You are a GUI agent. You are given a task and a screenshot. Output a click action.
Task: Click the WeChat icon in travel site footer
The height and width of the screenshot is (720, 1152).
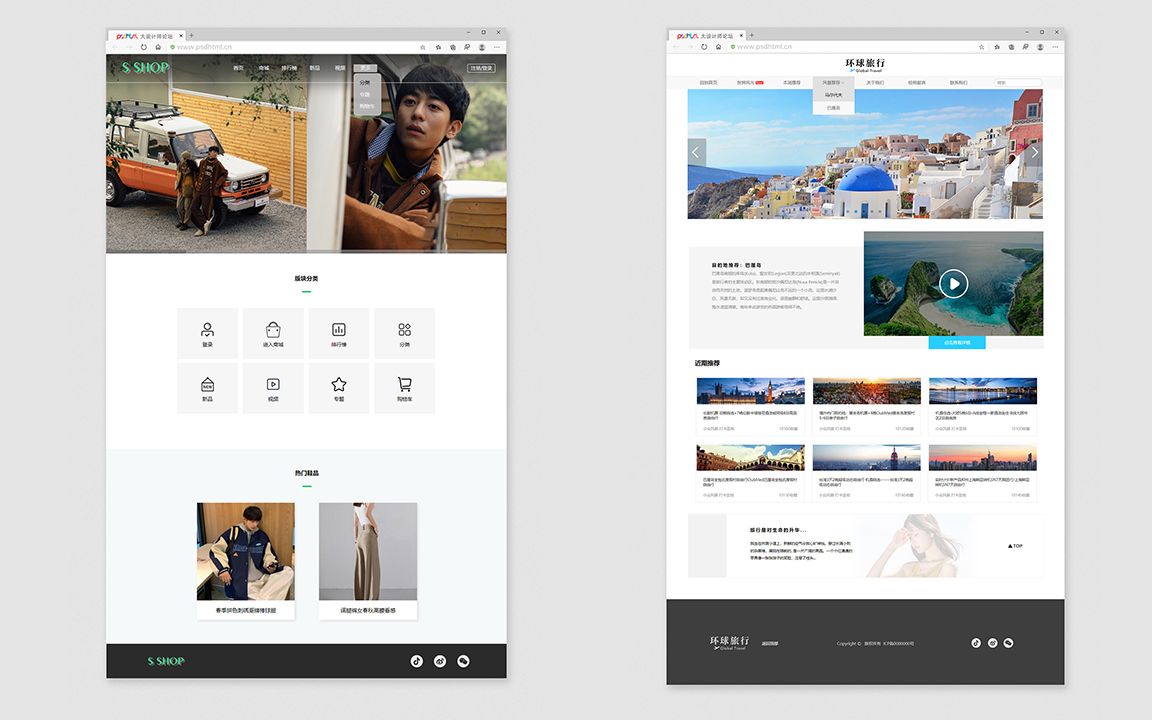coord(1008,643)
